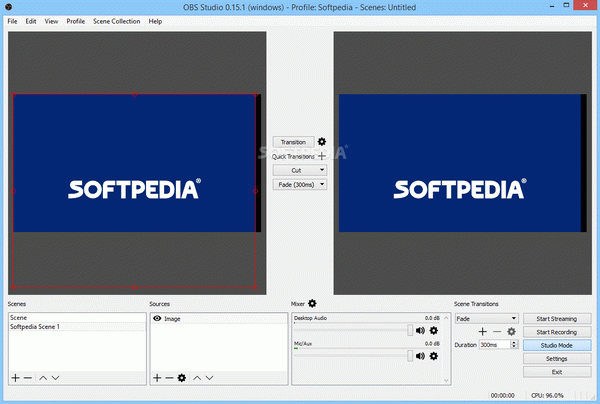Add a quick transition with plus icon
This screenshot has width=600, height=404.
(x=322, y=156)
